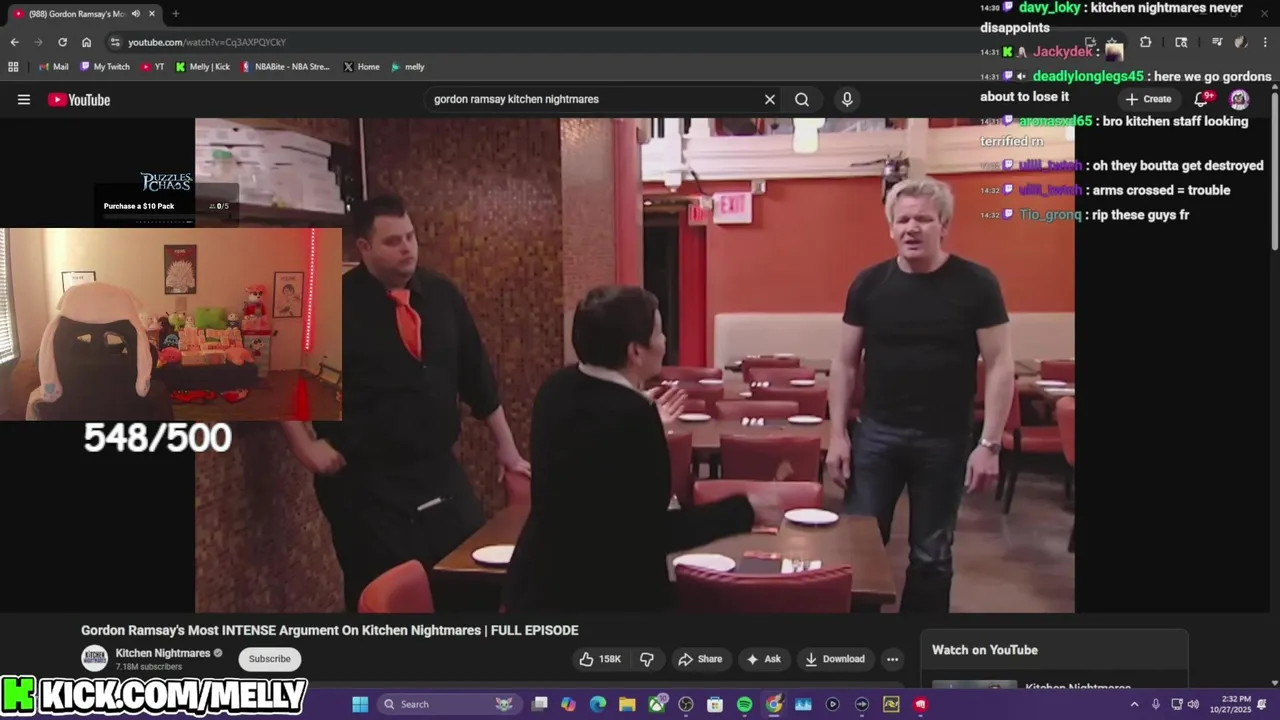Image resolution: width=1280 pixels, height=720 pixels.
Task: Open Mail bookmark
Action: (x=53, y=67)
